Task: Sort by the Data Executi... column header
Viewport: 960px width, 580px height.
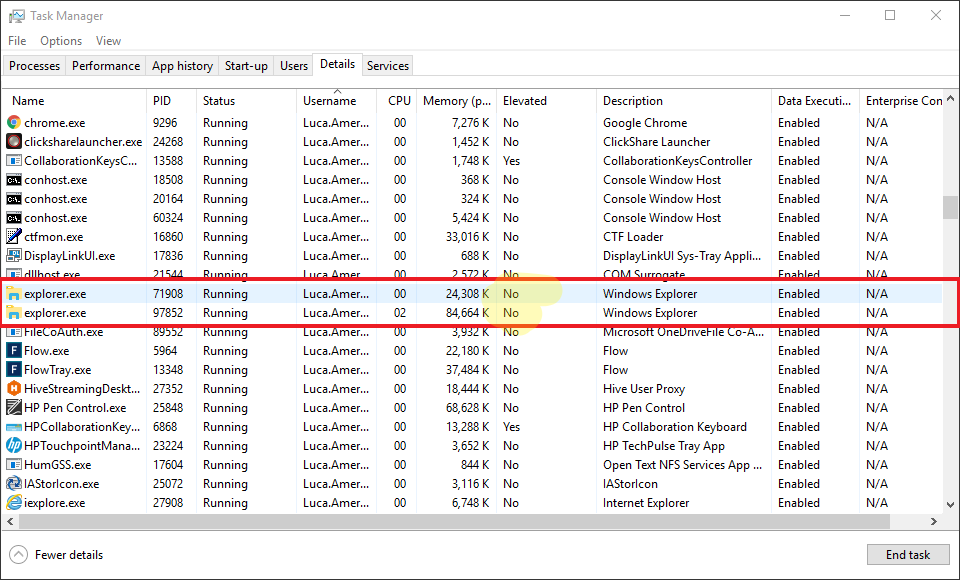Action: point(816,101)
